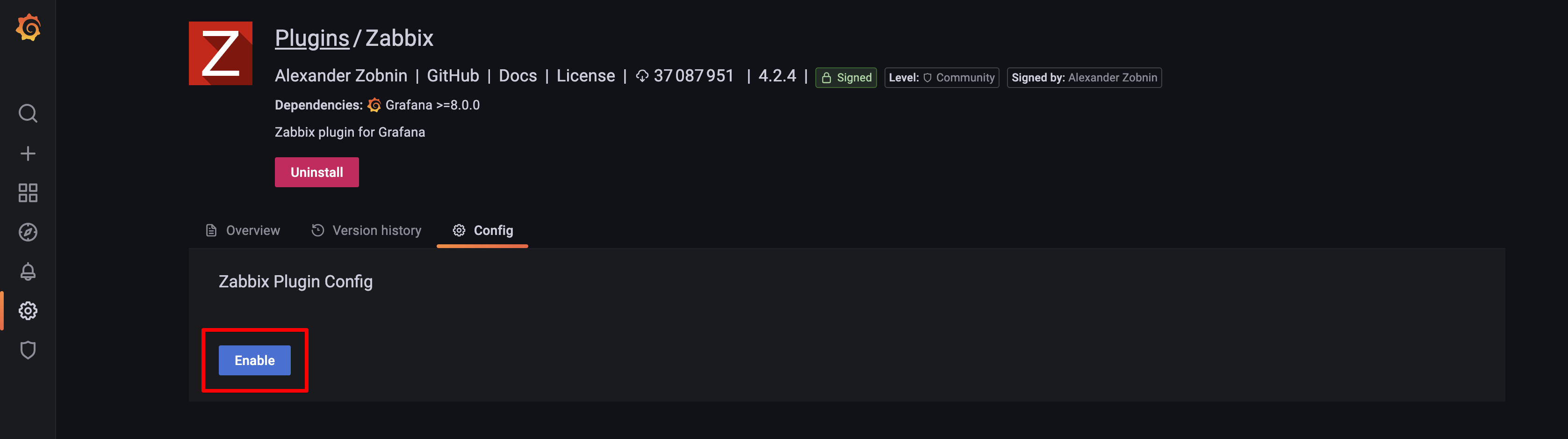Open the Configuration gear icon in sidebar

pyautogui.click(x=28, y=311)
